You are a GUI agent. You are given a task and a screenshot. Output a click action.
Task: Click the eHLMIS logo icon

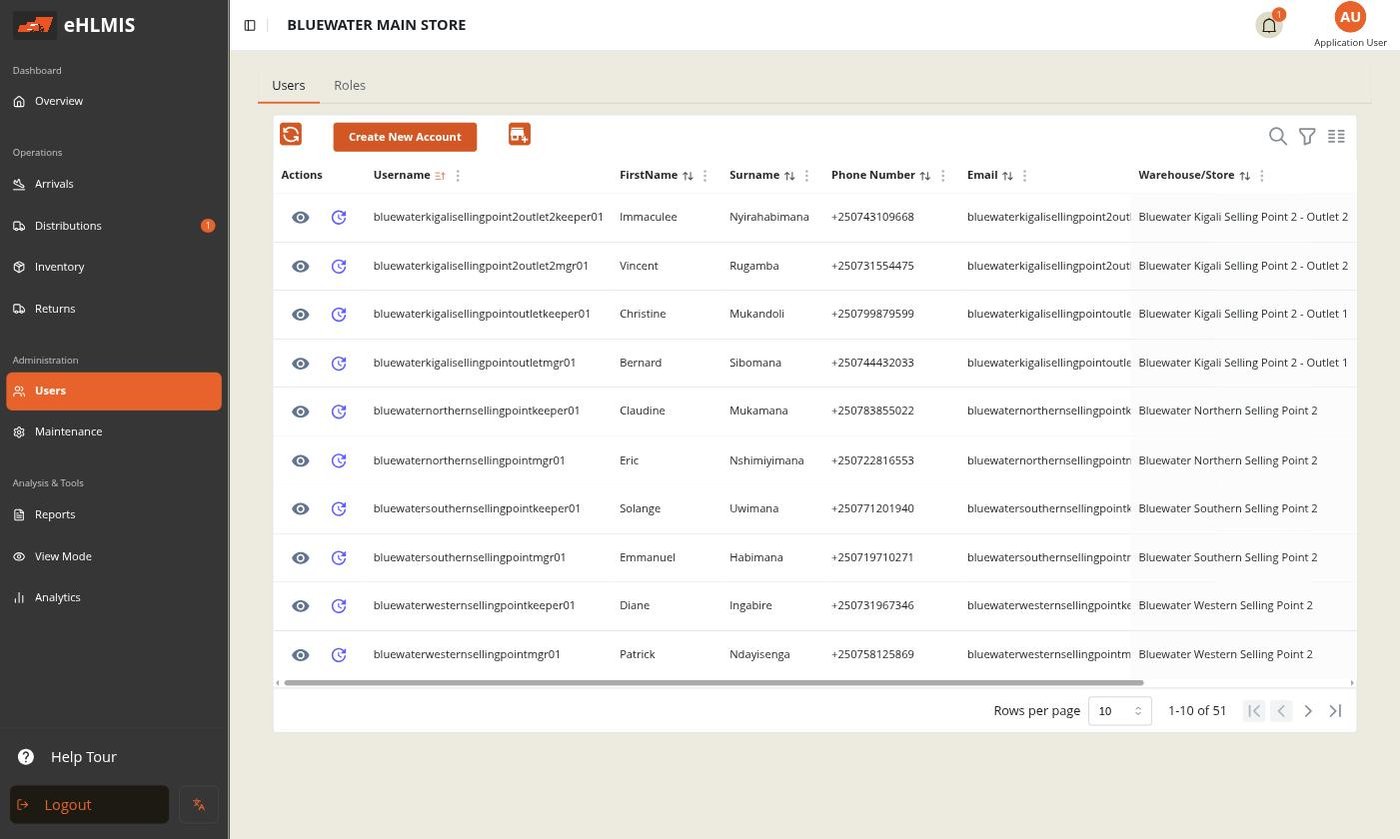(35, 25)
